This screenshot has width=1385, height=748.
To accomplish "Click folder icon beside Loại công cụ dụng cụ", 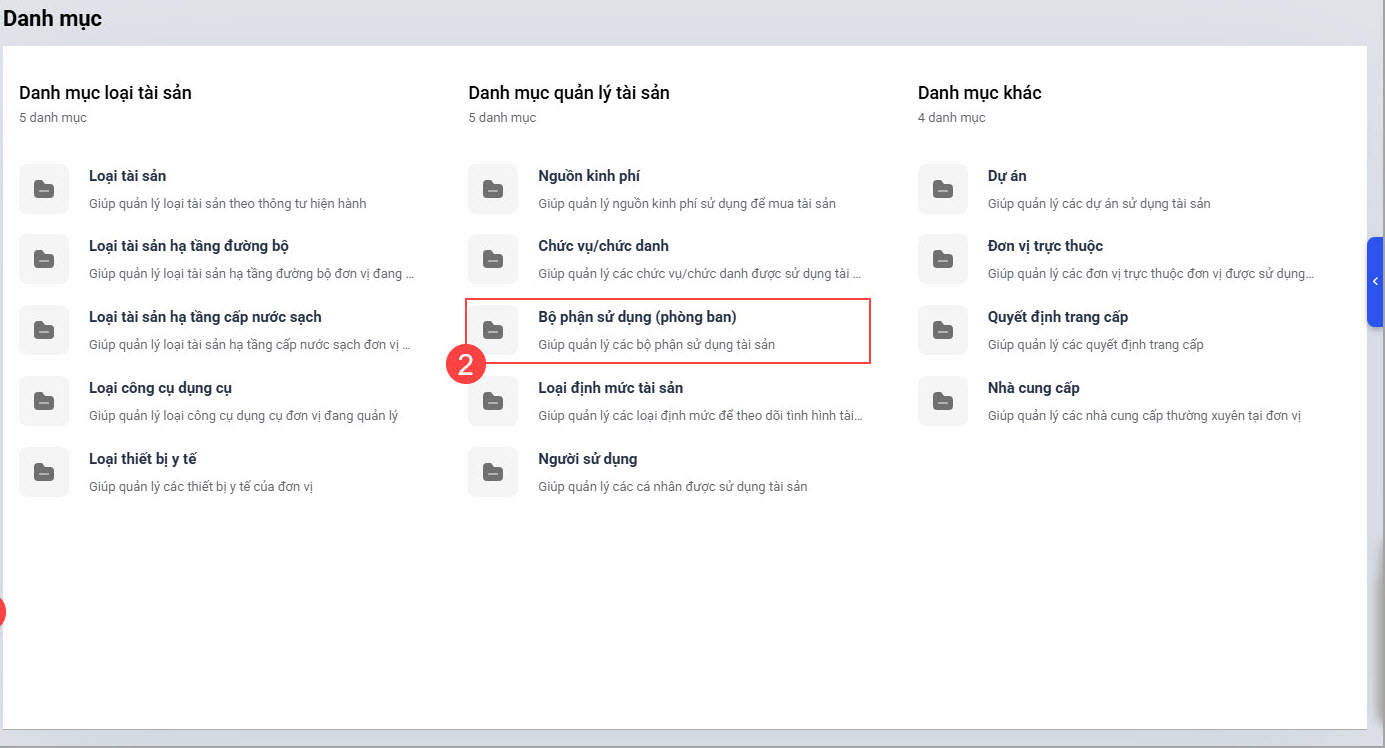I will click(44, 401).
